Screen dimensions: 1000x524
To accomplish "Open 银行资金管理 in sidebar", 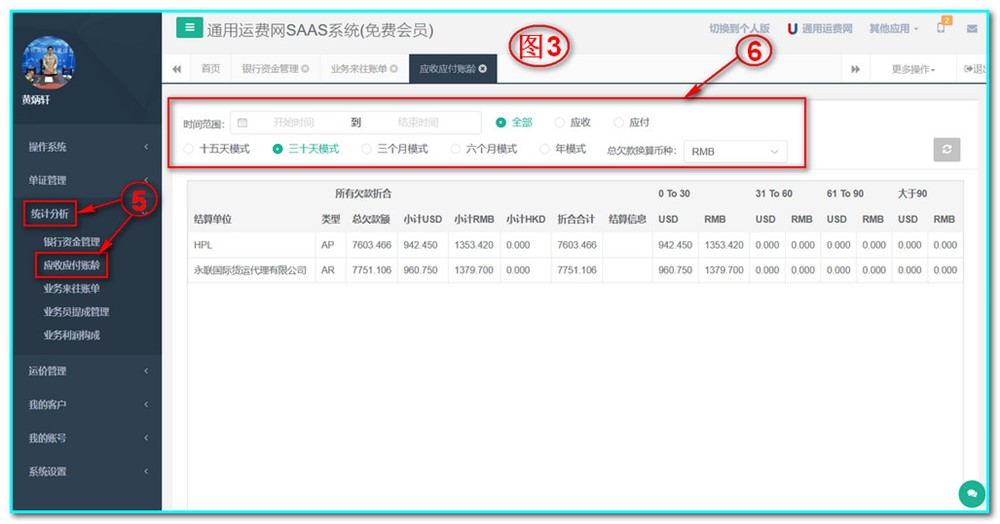I will click(x=71, y=242).
